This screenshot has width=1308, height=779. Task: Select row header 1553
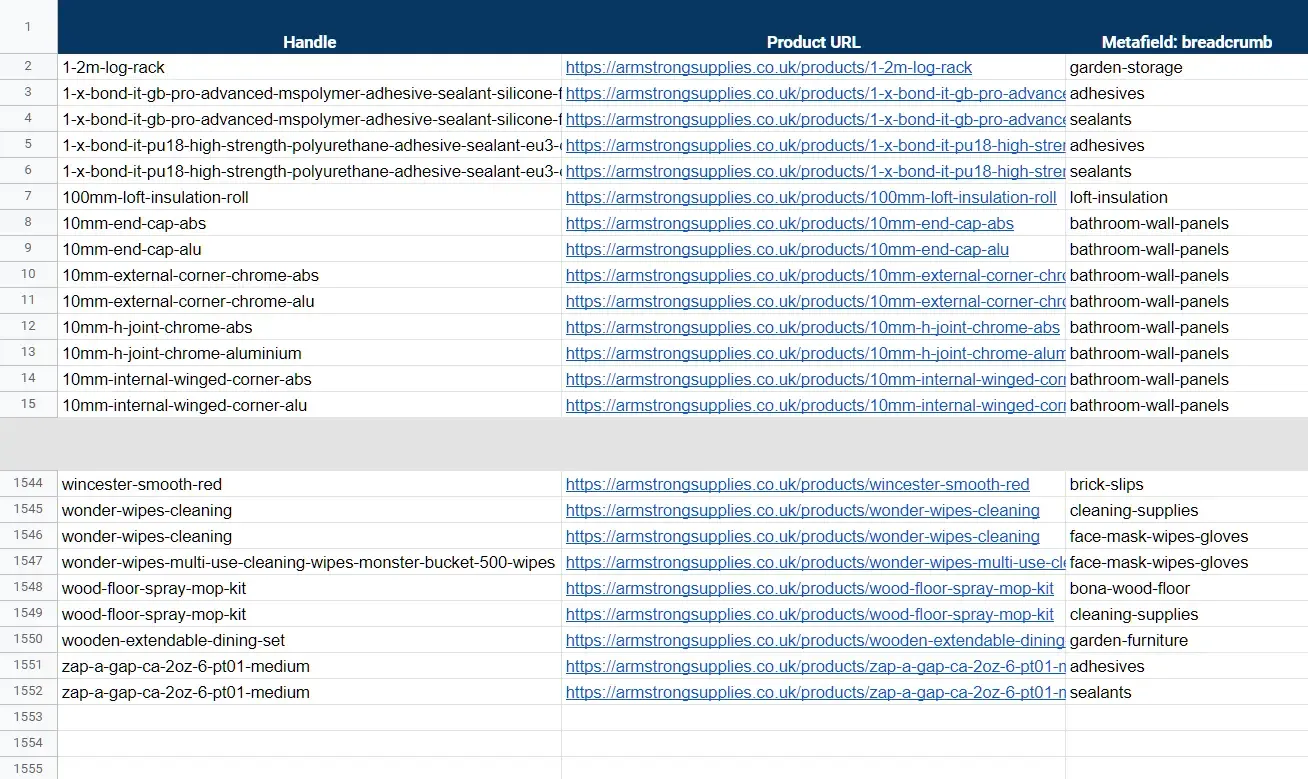click(x=28, y=718)
